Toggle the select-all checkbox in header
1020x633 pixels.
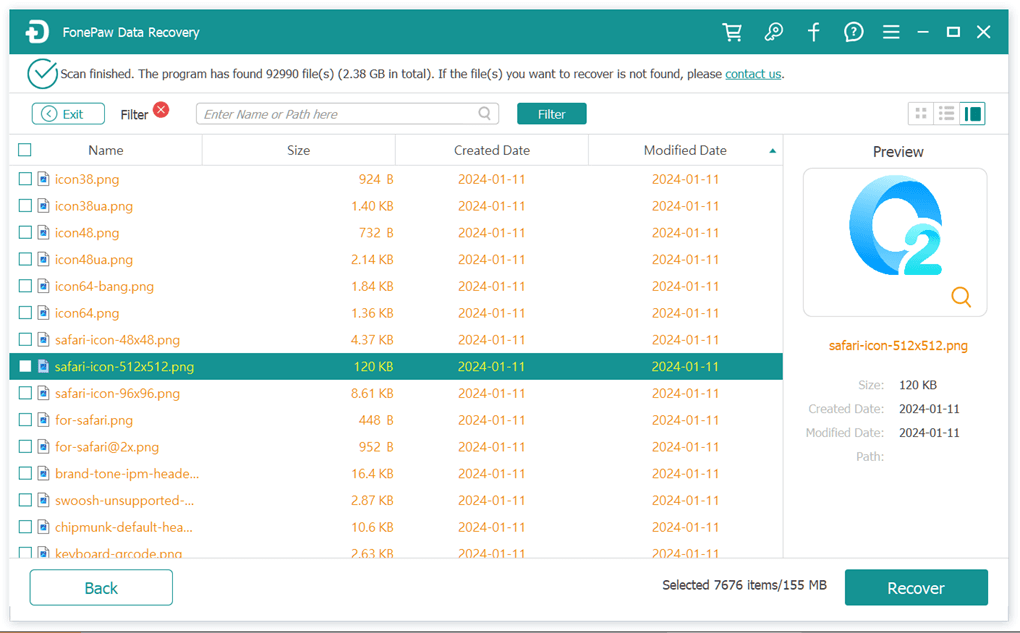24,148
